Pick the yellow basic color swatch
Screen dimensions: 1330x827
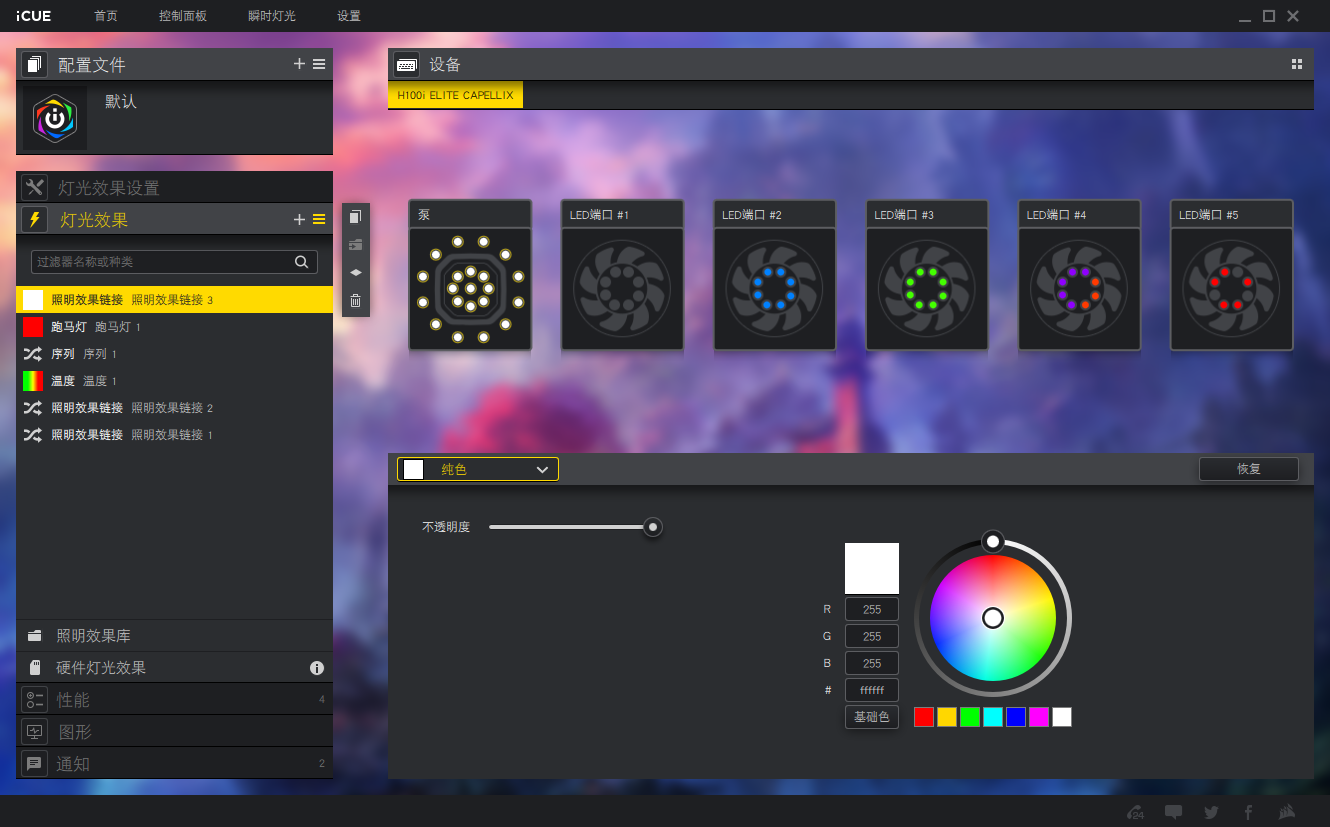tap(947, 717)
